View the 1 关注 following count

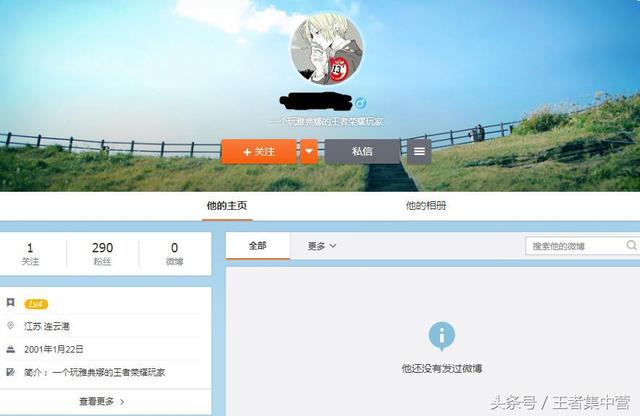[30, 253]
